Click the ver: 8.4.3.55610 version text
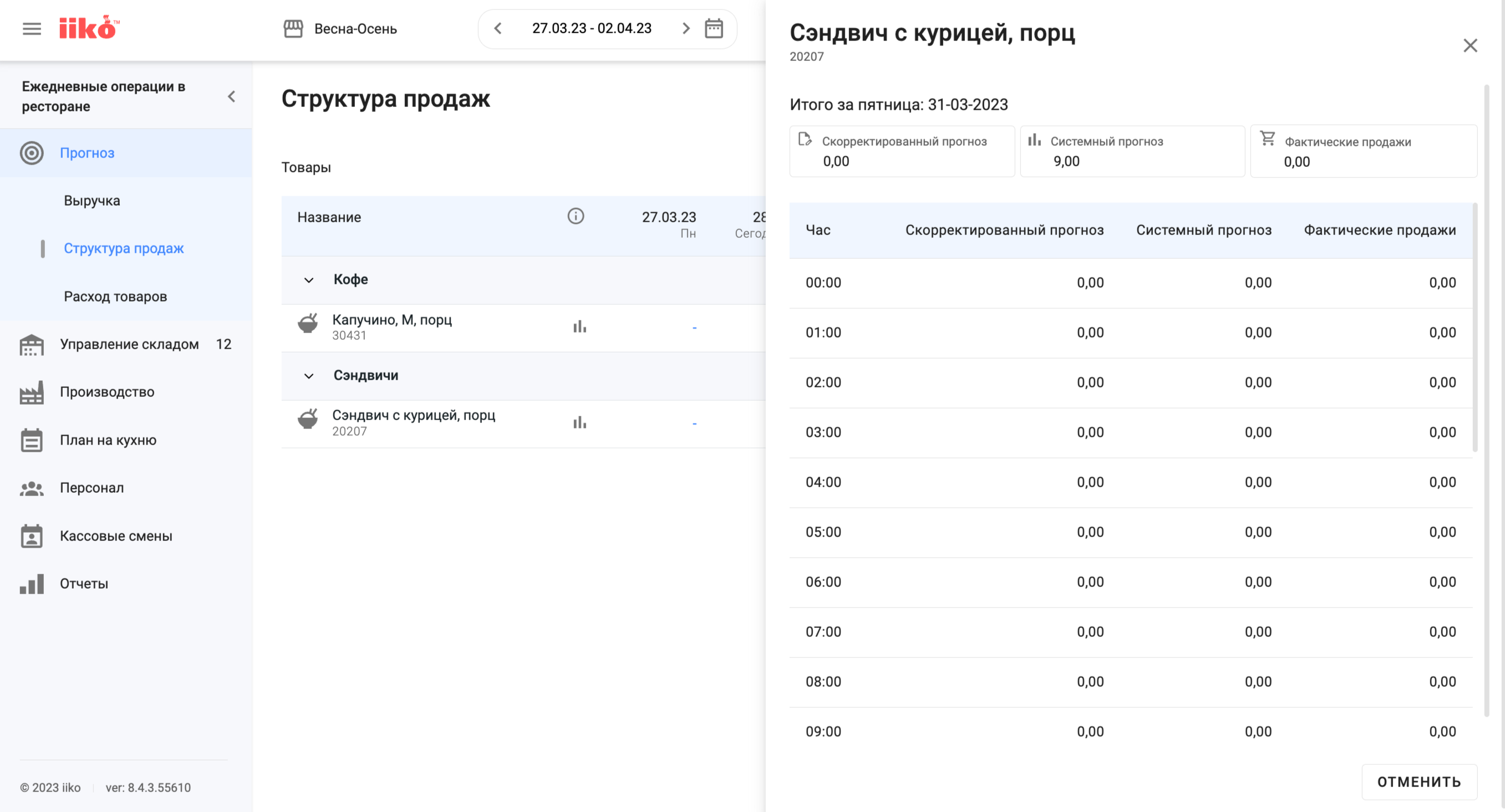This screenshot has height=812, width=1505. tap(148, 788)
